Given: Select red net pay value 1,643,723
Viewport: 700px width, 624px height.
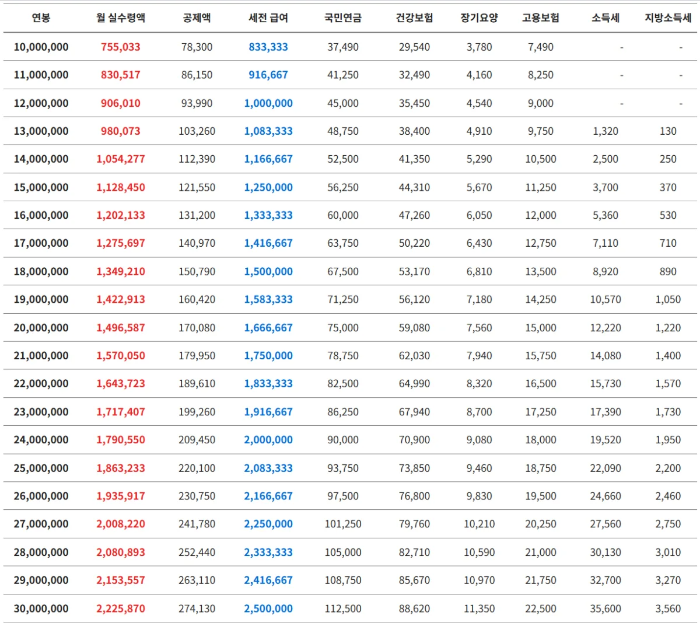Looking at the screenshot, I should [121, 383].
